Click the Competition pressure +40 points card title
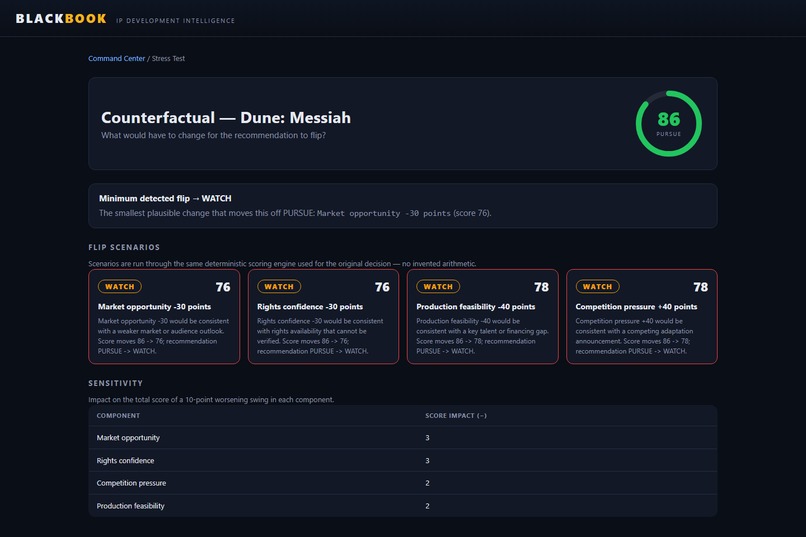The width and height of the screenshot is (806, 537). tap(636, 307)
